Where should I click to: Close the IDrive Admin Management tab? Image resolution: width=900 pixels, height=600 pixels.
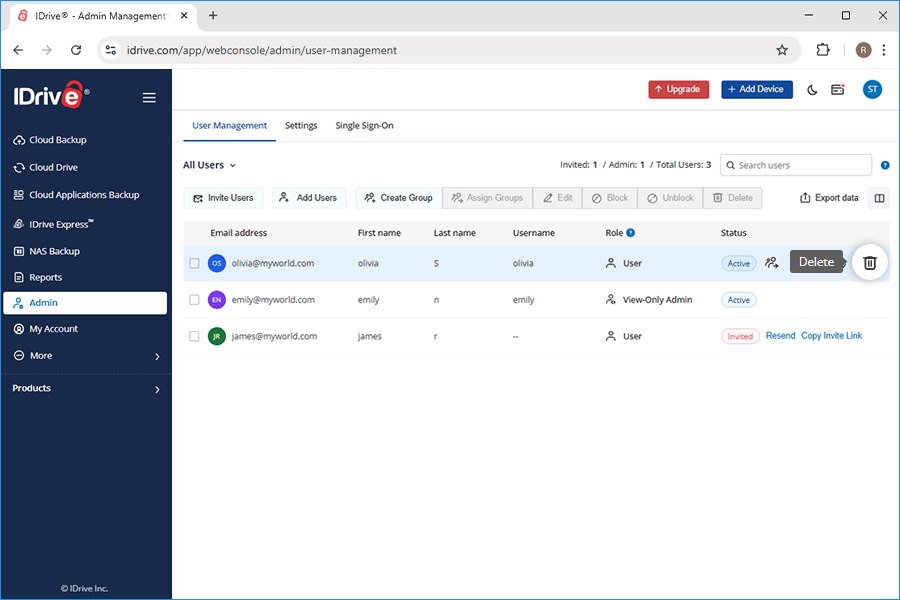click(x=184, y=16)
